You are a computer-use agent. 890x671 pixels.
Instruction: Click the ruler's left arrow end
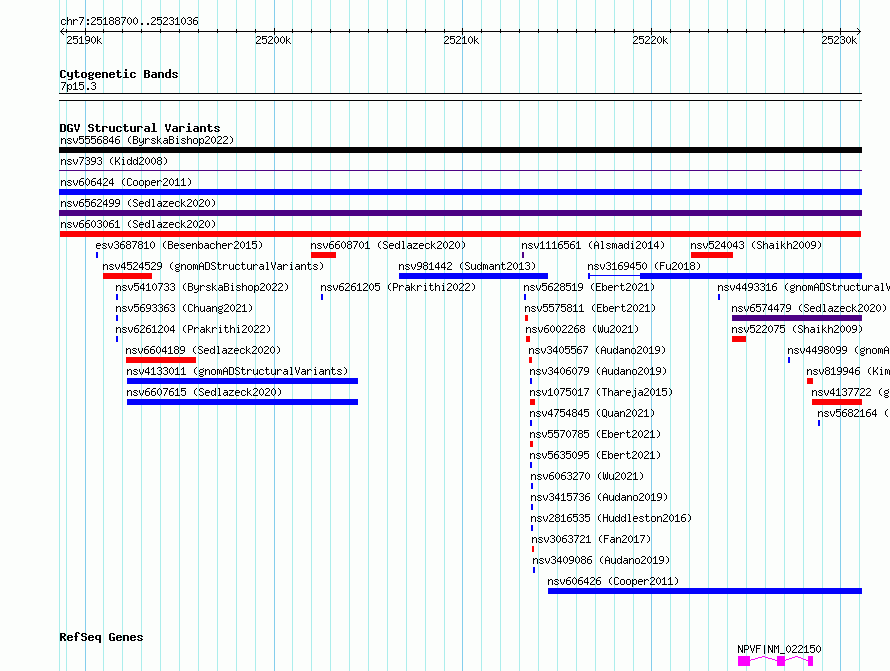pyautogui.click(x=62, y=32)
